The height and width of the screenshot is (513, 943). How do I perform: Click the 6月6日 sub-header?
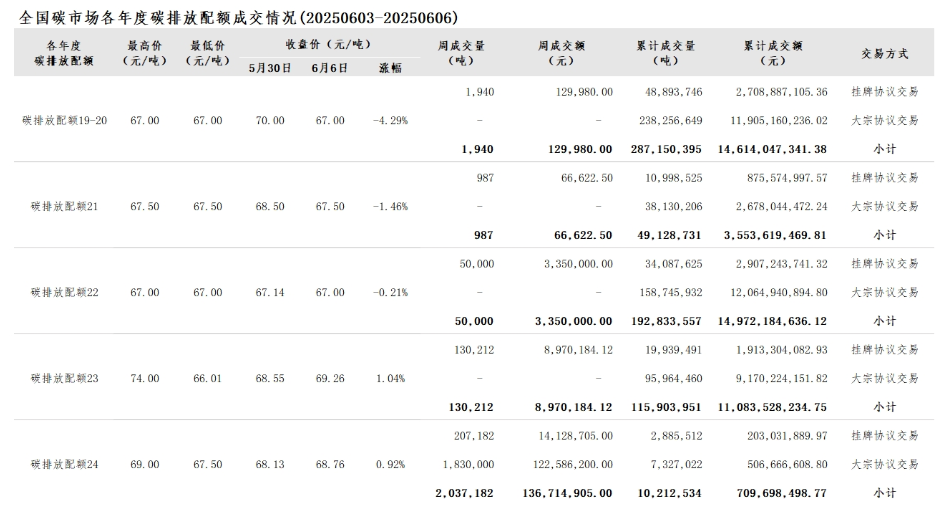coord(329,68)
